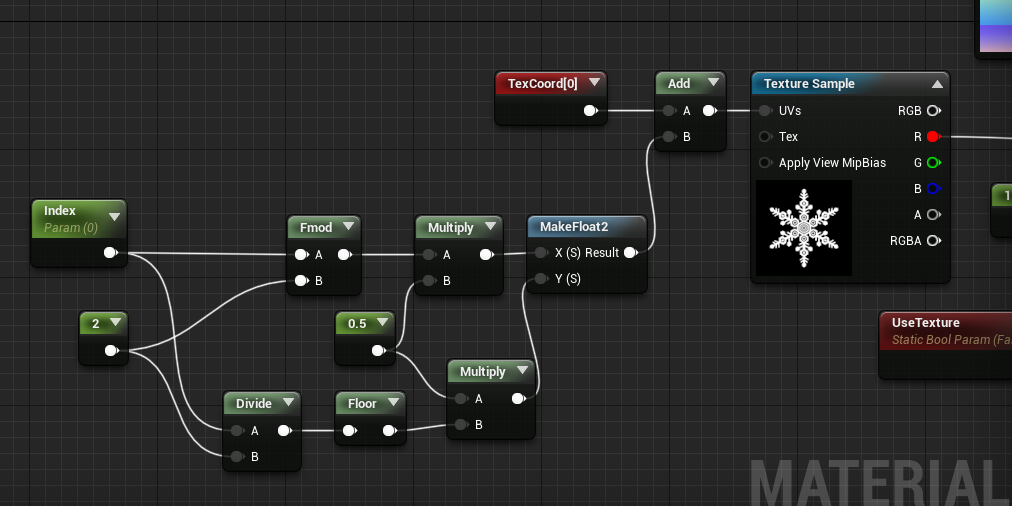Image resolution: width=1012 pixels, height=506 pixels.
Task: Click the red R output pin
Action: 933,136
